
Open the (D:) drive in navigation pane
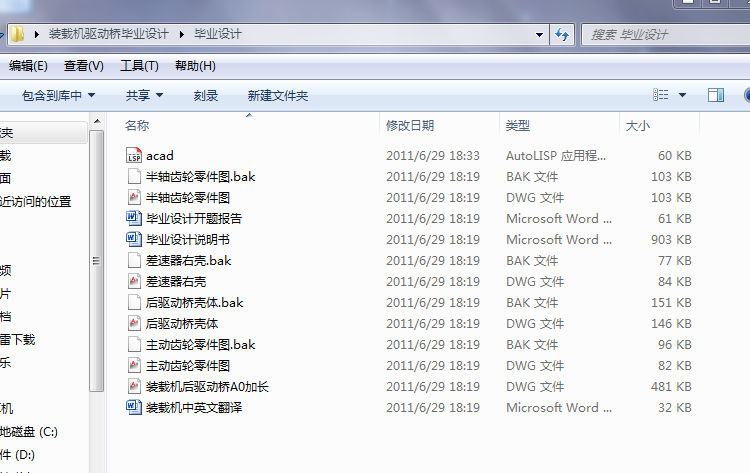(18, 454)
